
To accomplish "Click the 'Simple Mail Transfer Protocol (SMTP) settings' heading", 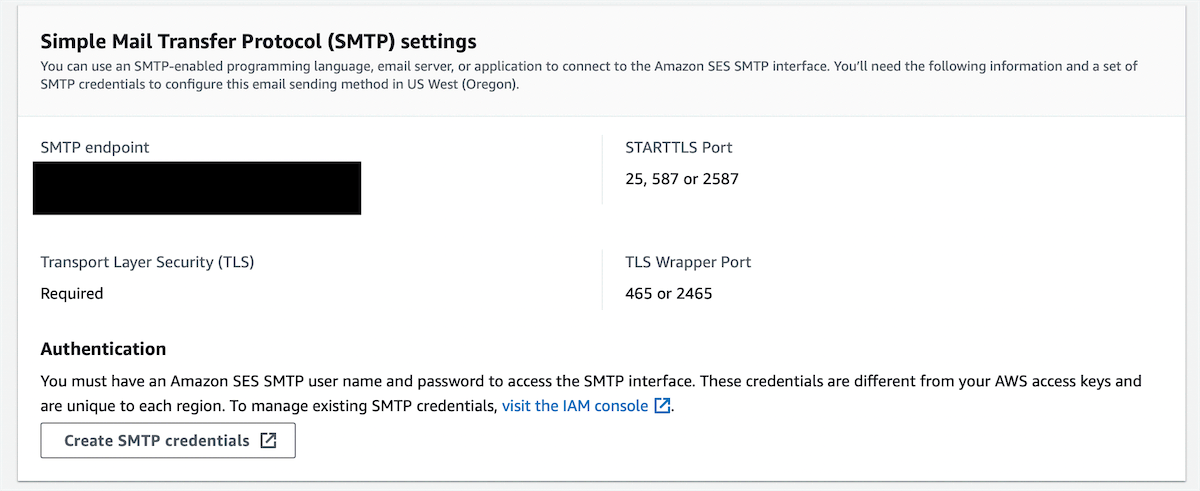I will coord(258,42).
